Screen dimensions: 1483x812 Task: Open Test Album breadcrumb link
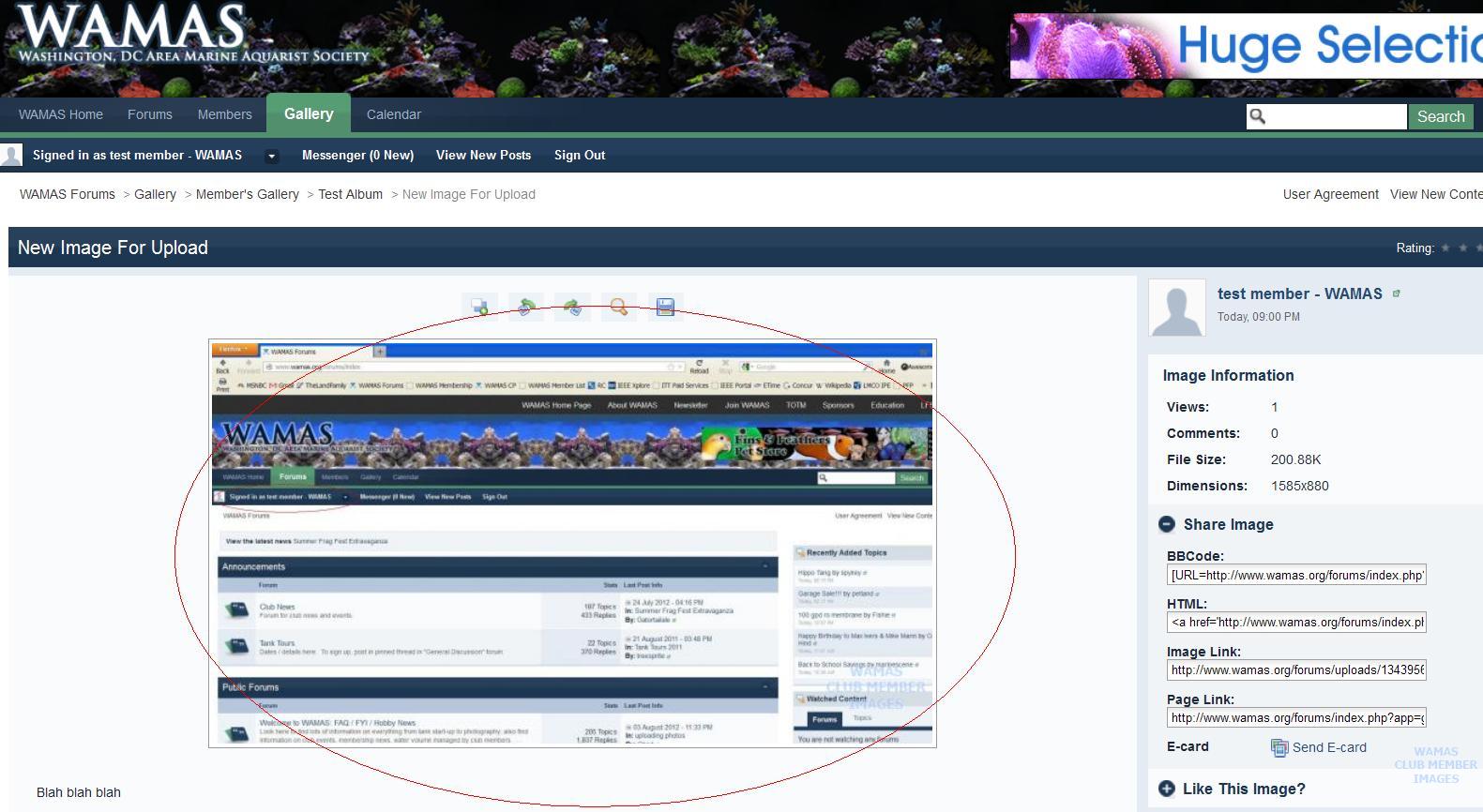tap(351, 194)
